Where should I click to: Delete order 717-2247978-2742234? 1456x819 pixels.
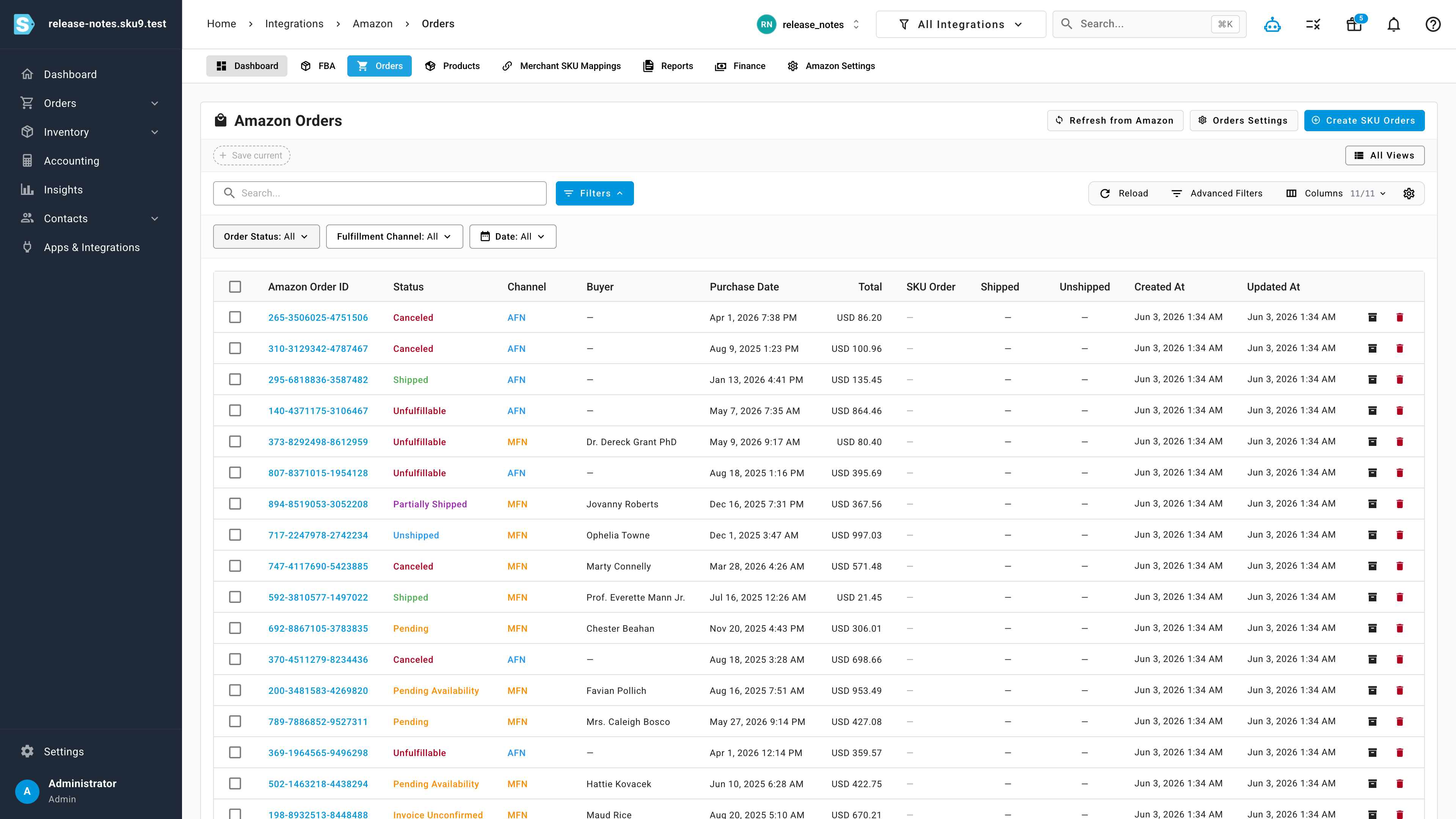click(x=1400, y=535)
